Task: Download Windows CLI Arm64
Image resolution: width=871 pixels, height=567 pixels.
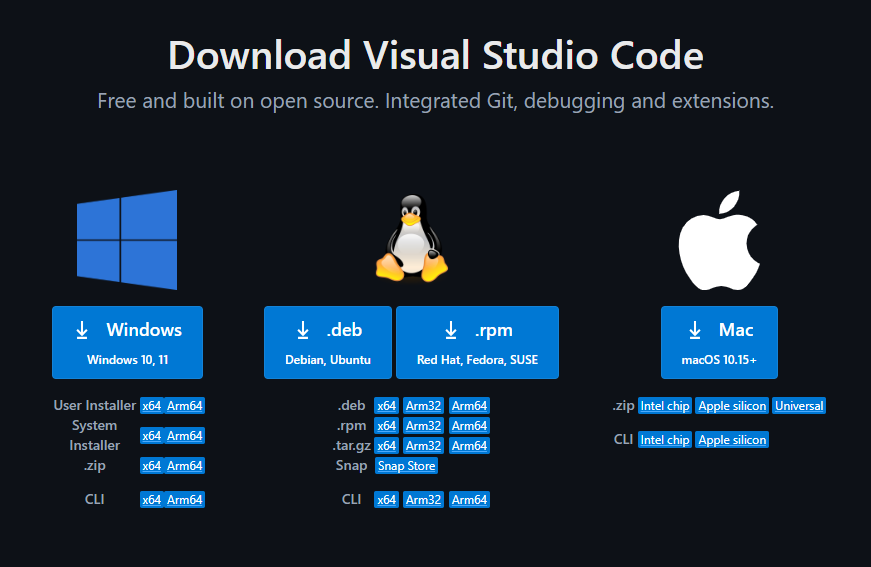Action: coord(184,500)
